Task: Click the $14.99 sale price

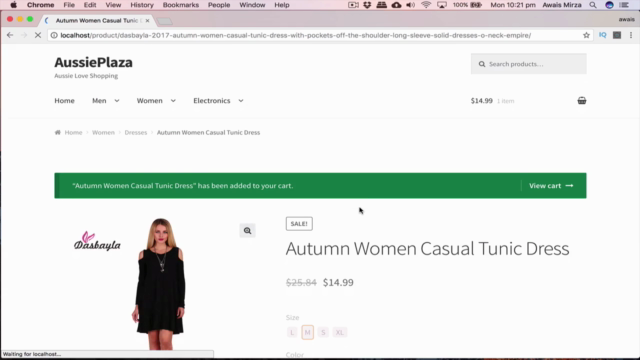Action: click(338, 282)
